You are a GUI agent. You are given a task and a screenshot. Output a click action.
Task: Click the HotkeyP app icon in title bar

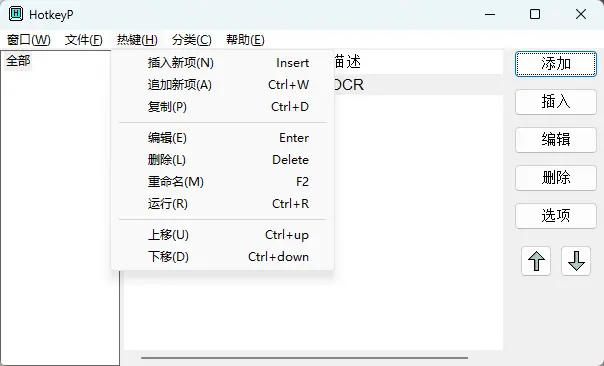(x=16, y=14)
